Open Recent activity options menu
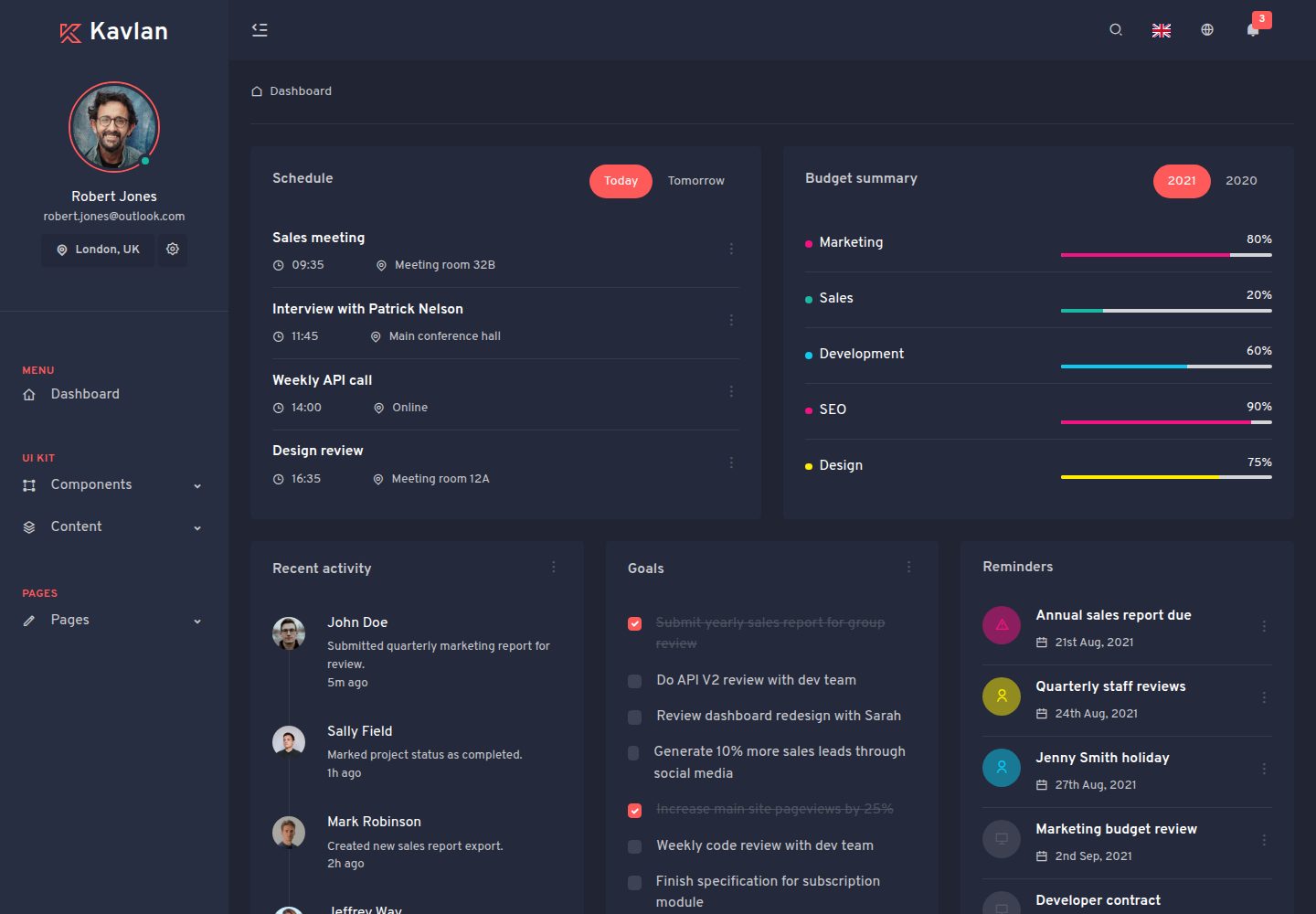Viewport: 1316px width, 914px height. click(x=554, y=567)
